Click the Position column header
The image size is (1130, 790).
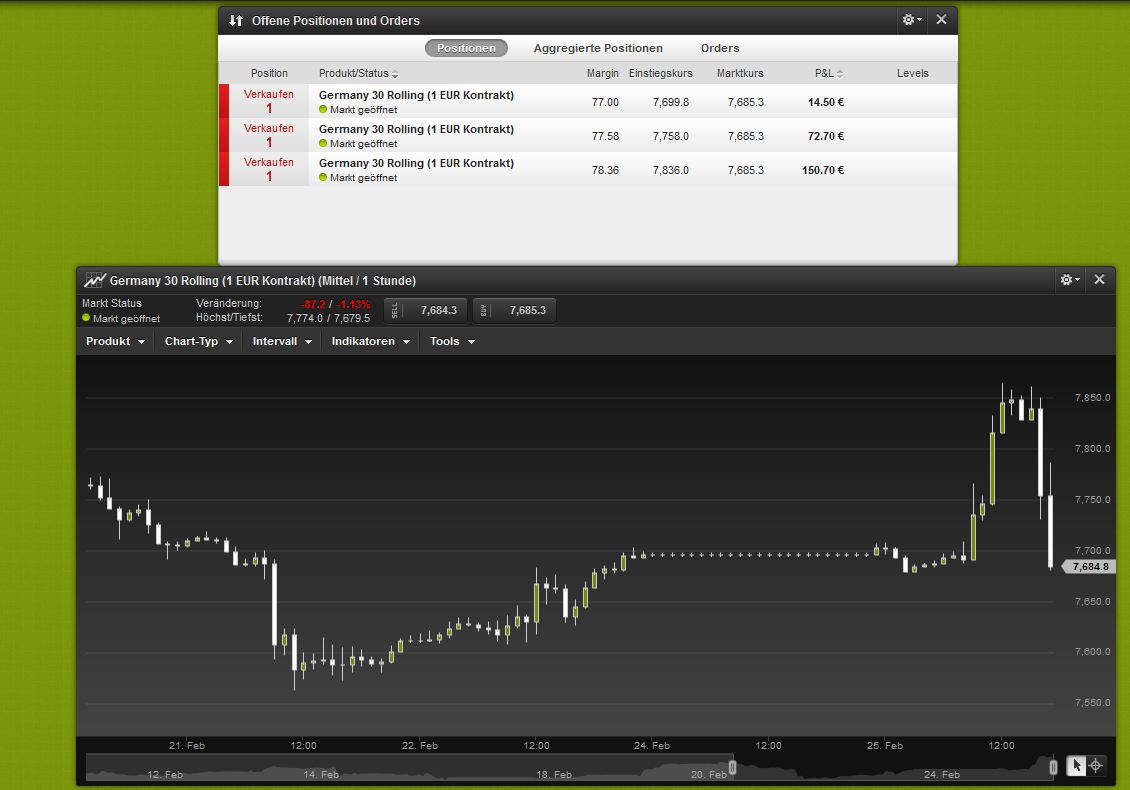coord(269,74)
